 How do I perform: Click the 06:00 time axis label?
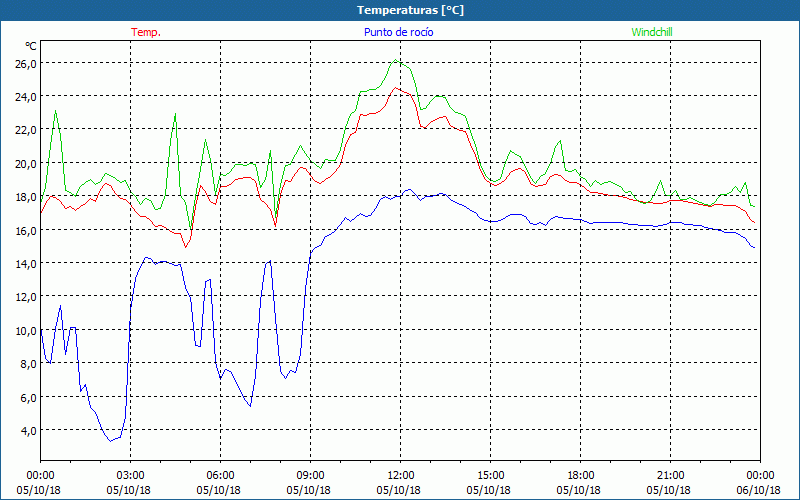click(220, 476)
